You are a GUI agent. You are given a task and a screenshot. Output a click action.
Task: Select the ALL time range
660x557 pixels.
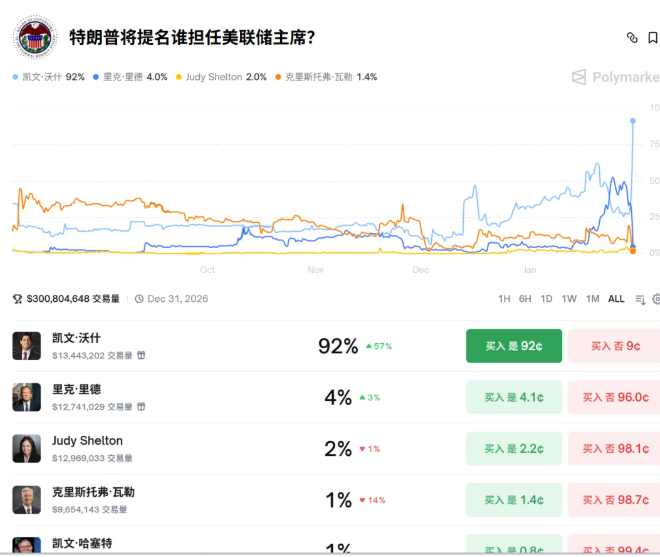(616, 299)
